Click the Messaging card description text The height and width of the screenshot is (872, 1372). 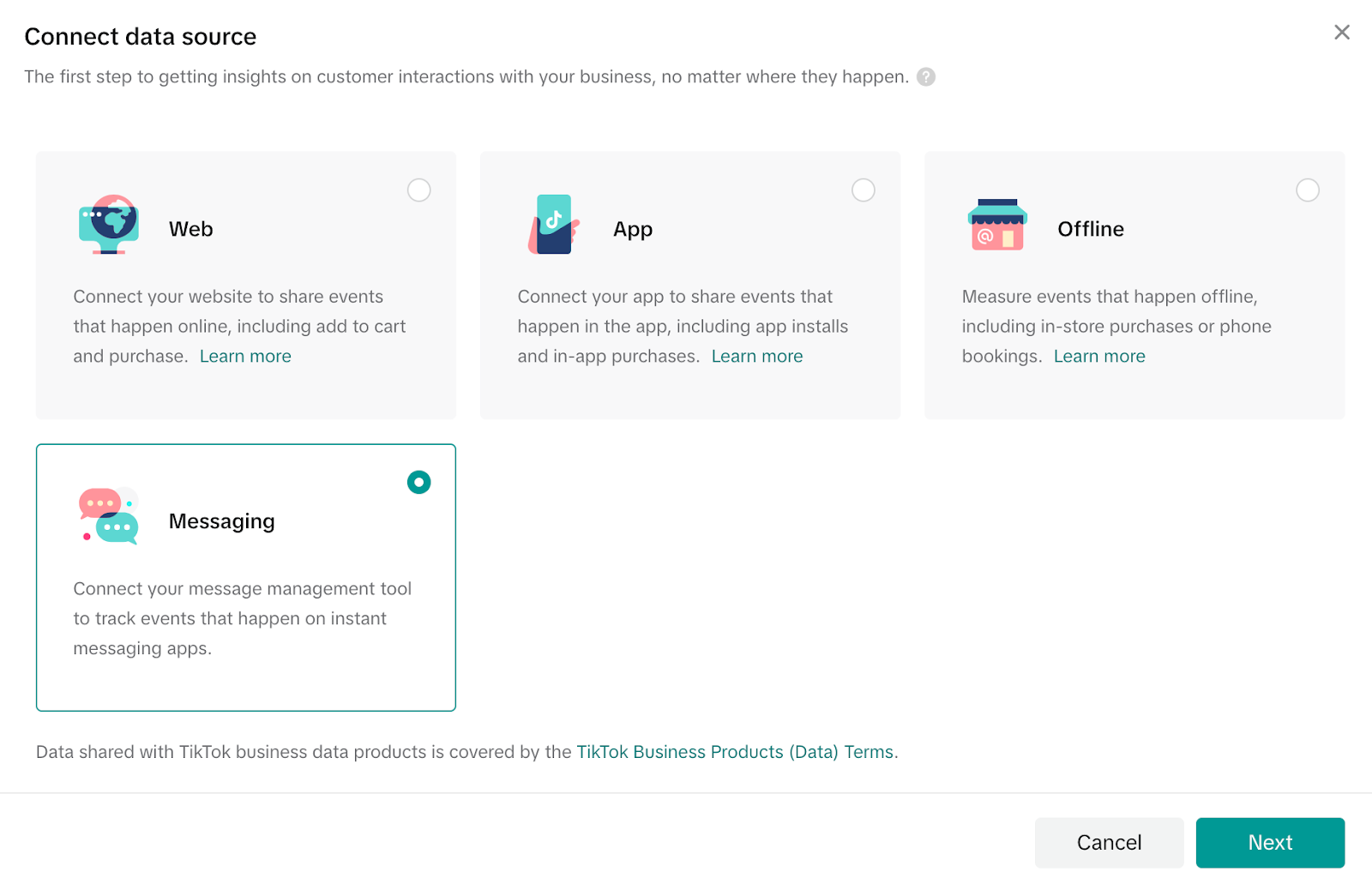click(x=243, y=619)
